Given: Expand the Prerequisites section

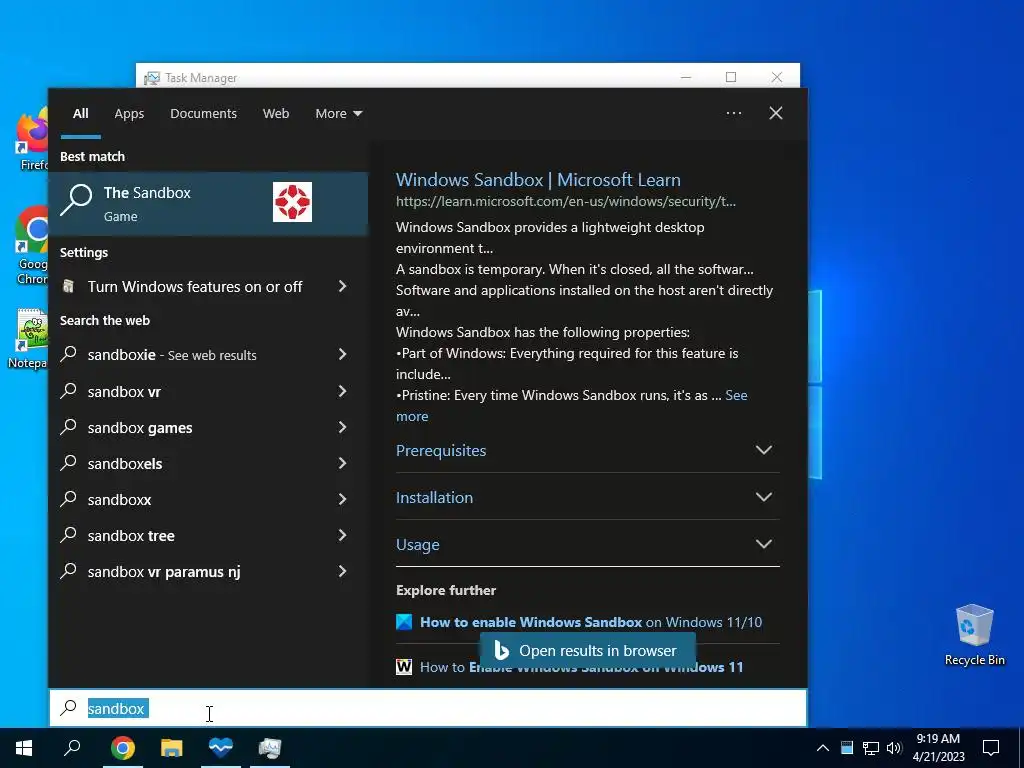Looking at the screenshot, I should (587, 451).
